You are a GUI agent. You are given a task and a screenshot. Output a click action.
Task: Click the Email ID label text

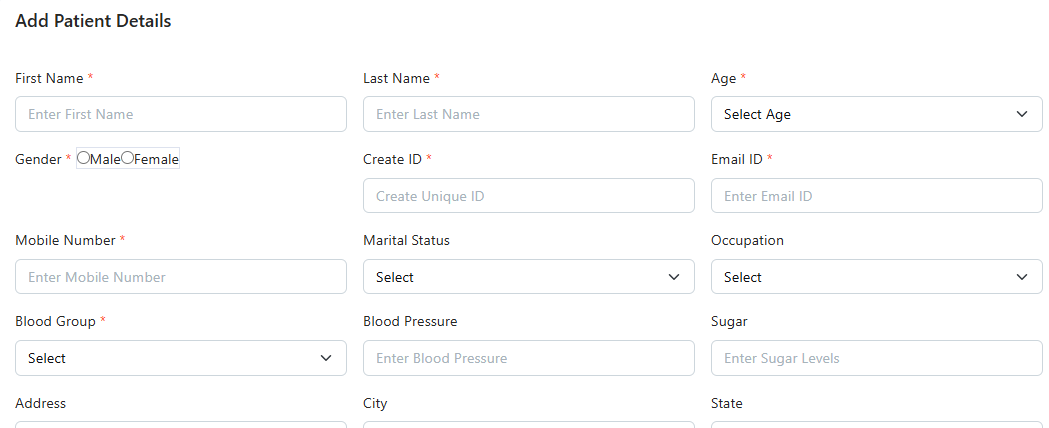click(736, 159)
